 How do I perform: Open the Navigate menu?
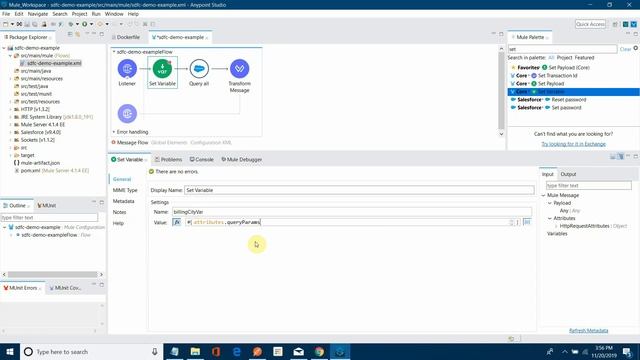pos(38,14)
